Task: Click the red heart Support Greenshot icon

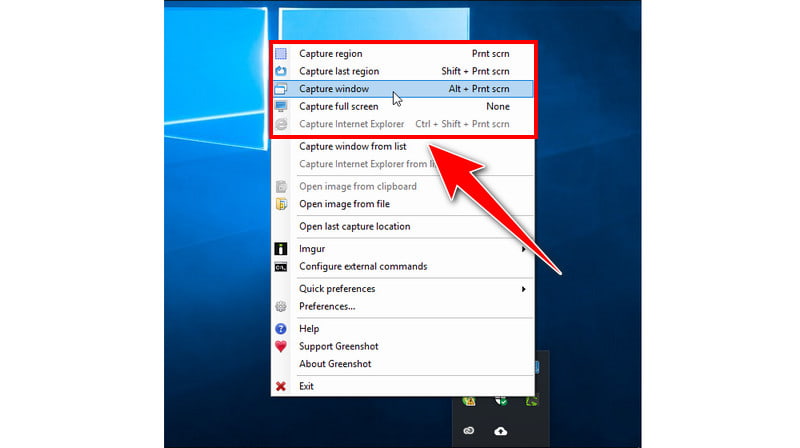Action: 281,347
